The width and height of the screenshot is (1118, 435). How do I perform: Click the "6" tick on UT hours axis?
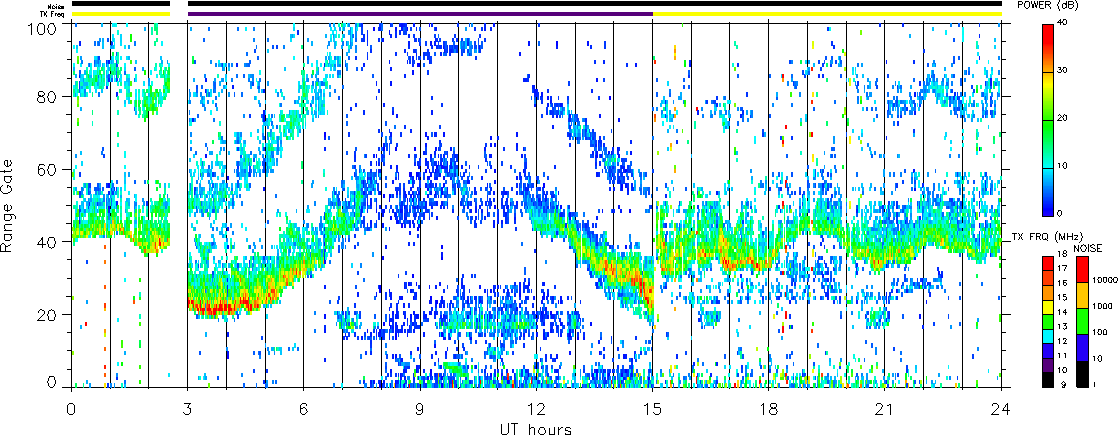(x=304, y=409)
